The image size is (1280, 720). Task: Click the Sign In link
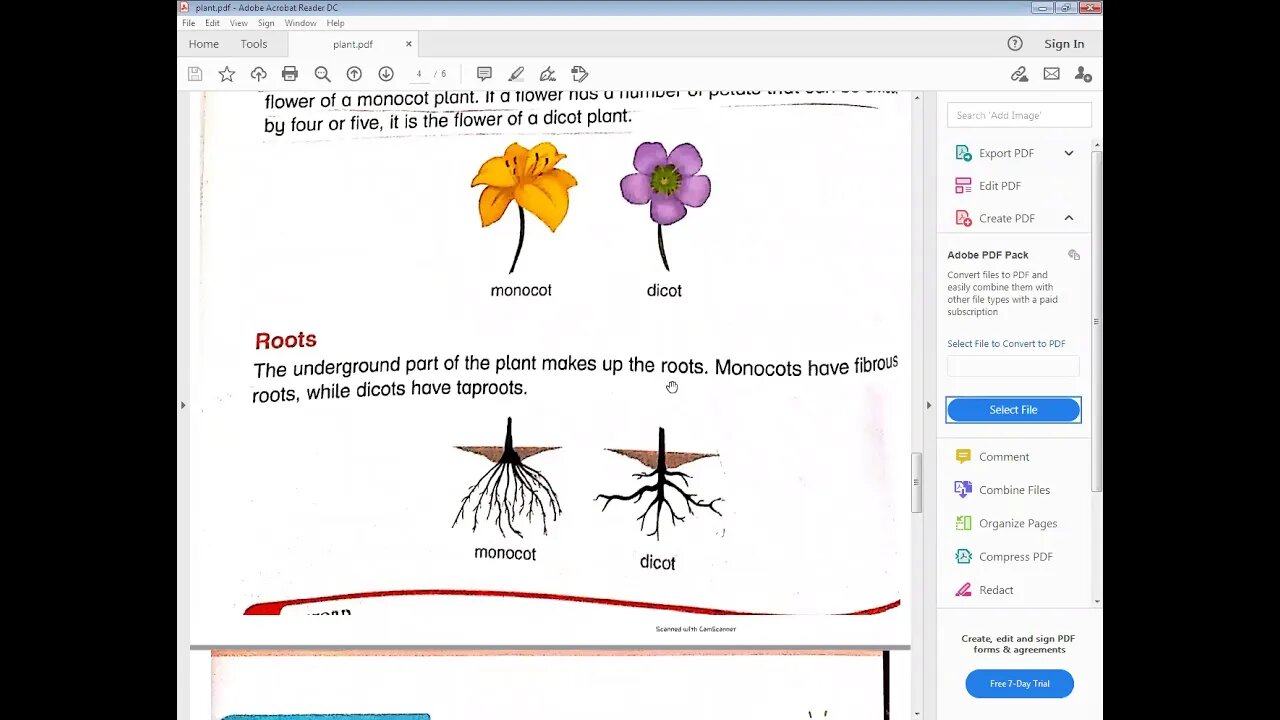click(1064, 44)
